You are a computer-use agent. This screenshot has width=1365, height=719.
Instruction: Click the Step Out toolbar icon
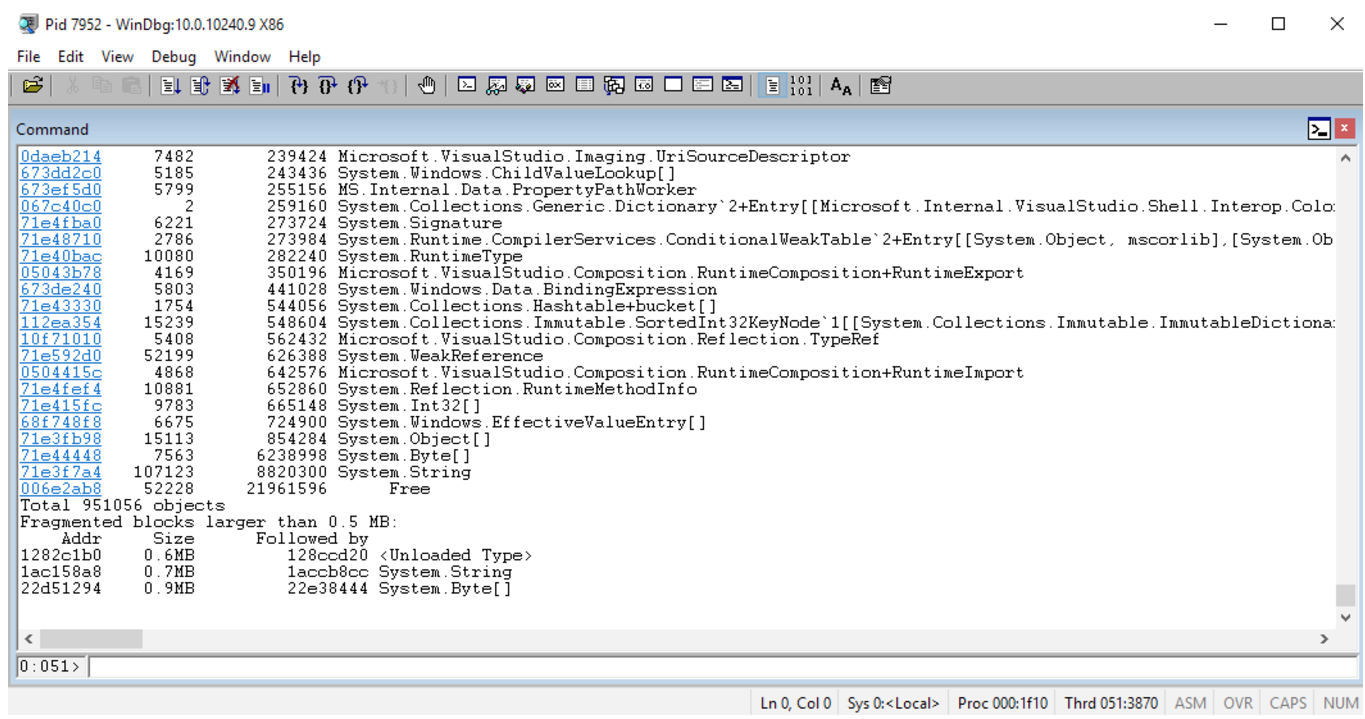pos(358,86)
